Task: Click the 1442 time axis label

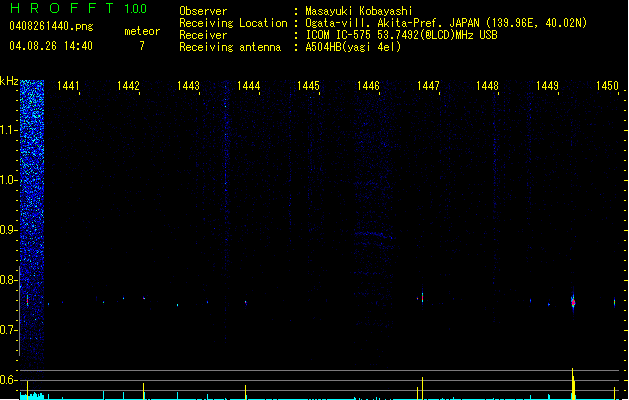Action: click(x=128, y=86)
